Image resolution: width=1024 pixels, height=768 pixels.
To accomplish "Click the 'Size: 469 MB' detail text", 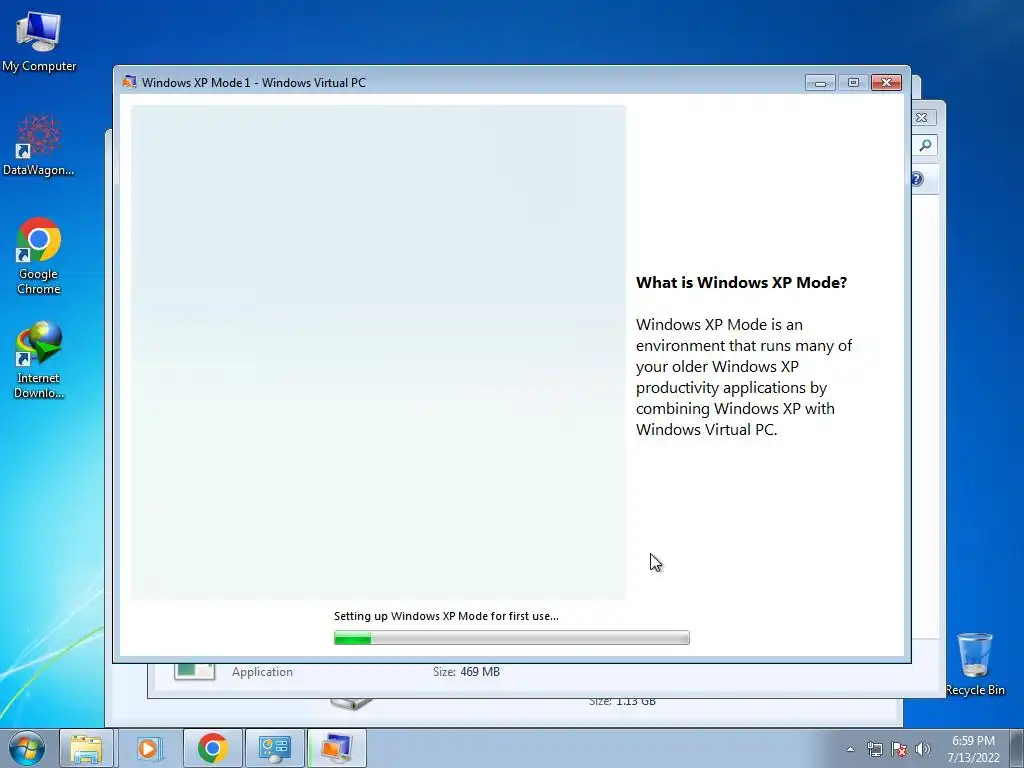I will pos(466,672).
